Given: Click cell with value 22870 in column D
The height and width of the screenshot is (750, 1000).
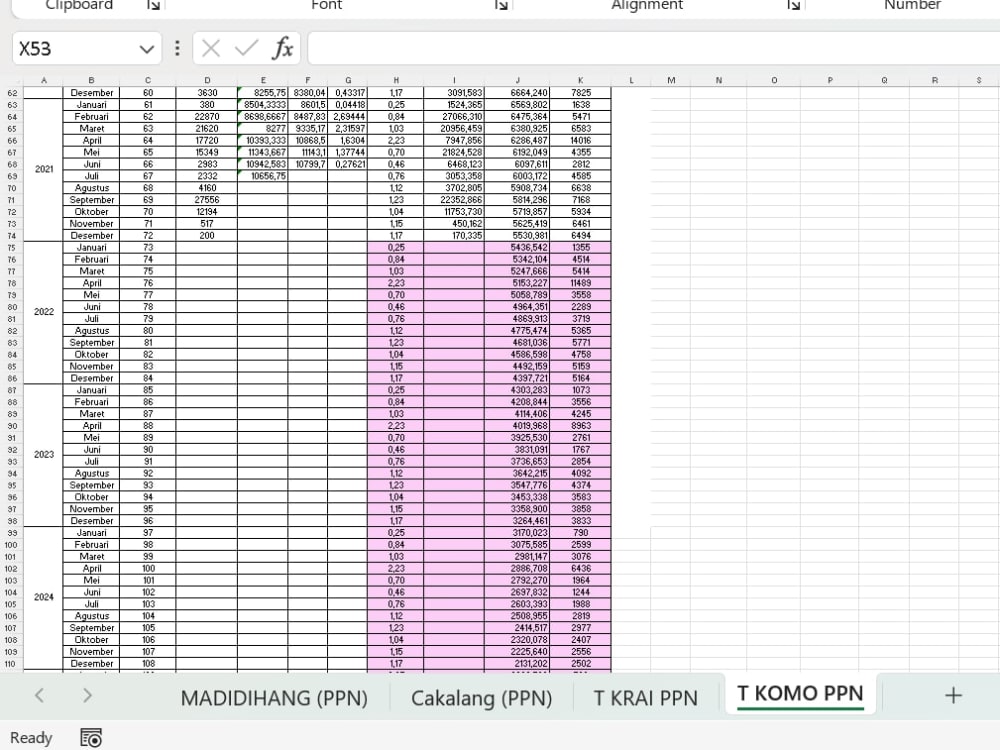Looking at the screenshot, I should (x=207, y=117).
